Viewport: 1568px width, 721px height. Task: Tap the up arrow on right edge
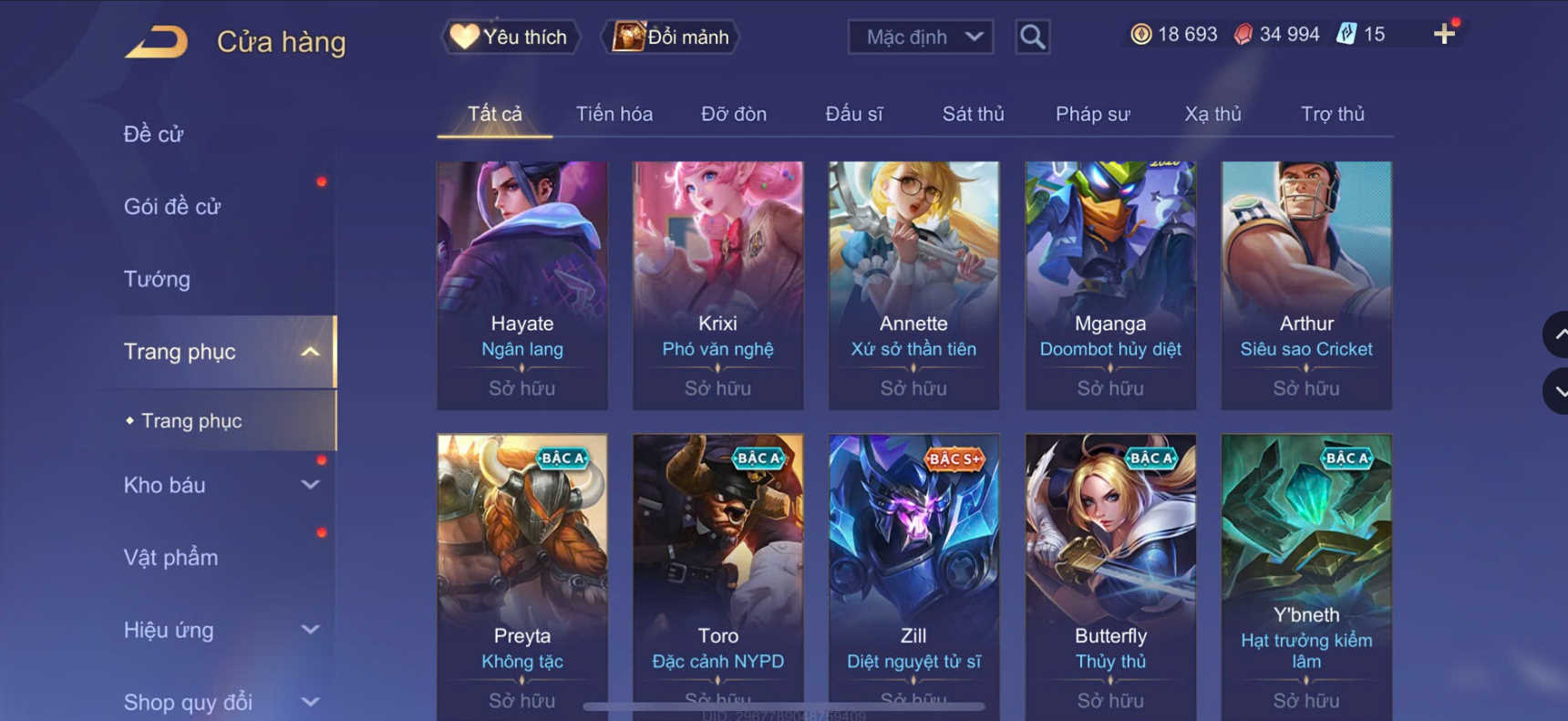coord(1558,335)
